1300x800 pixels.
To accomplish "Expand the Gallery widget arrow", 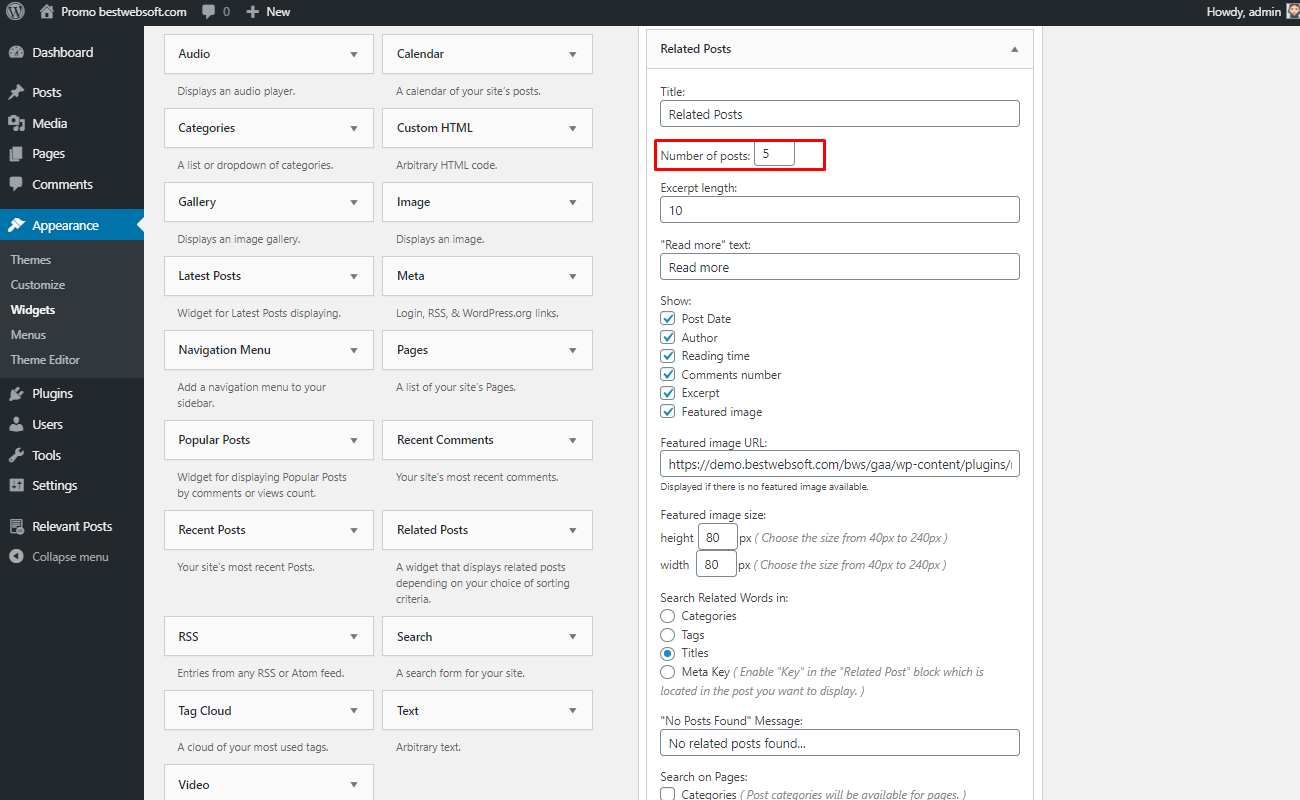I will point(354,202).
